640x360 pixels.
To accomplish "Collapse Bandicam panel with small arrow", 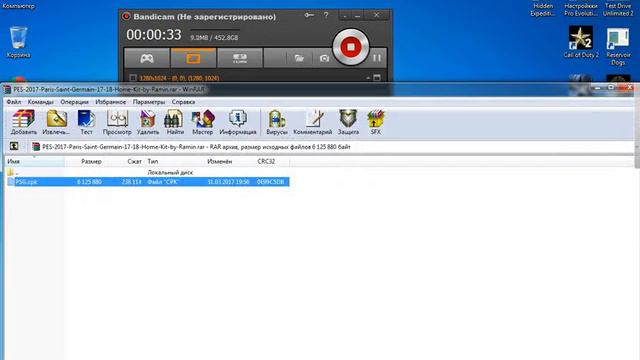I will 368,78.
